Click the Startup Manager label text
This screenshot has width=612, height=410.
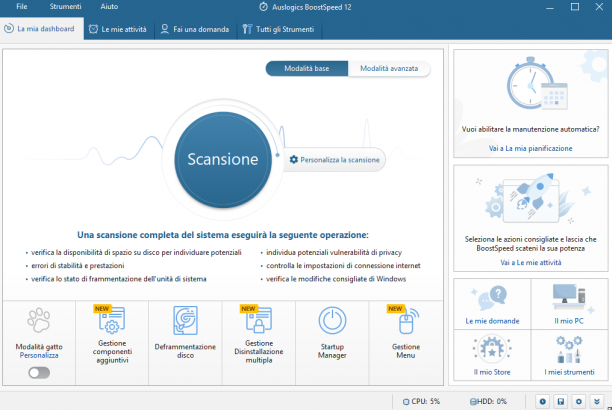tap(332, 351)
